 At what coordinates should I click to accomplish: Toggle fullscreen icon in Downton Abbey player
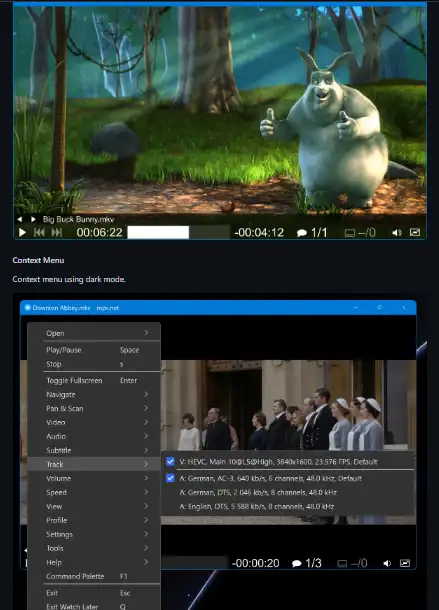pos(405,563)
